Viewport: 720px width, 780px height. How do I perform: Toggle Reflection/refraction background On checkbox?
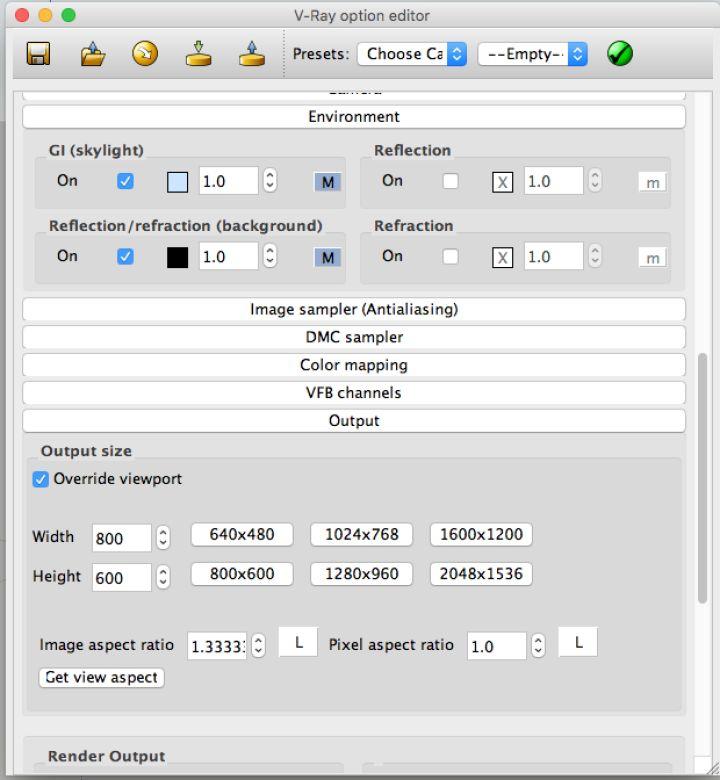(125, 257)
